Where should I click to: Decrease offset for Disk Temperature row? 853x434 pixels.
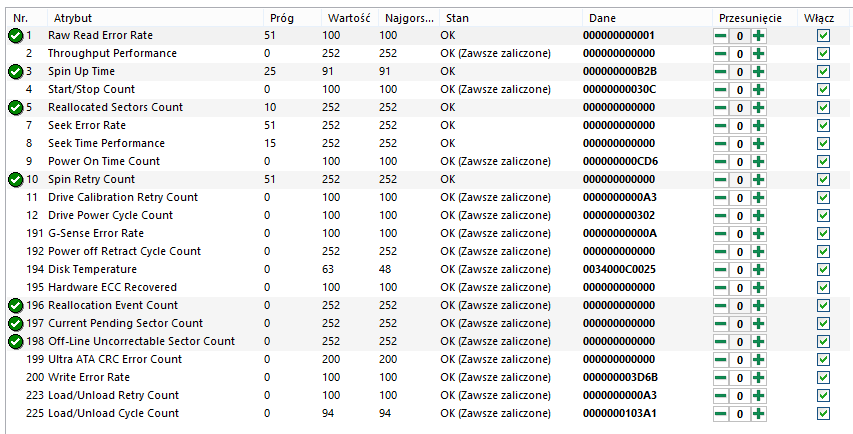pyautogui.click(x=720, y=270)
